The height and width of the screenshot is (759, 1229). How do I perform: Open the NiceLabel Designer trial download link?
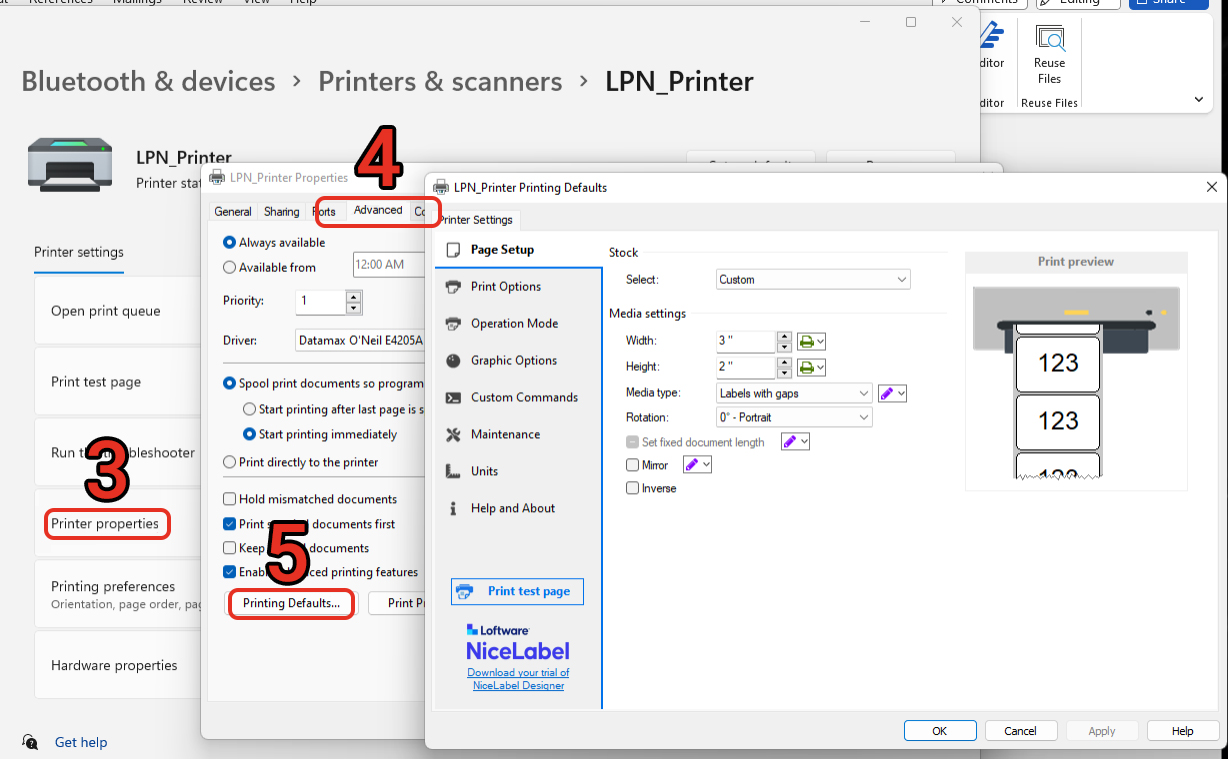(x=518, y=679)
